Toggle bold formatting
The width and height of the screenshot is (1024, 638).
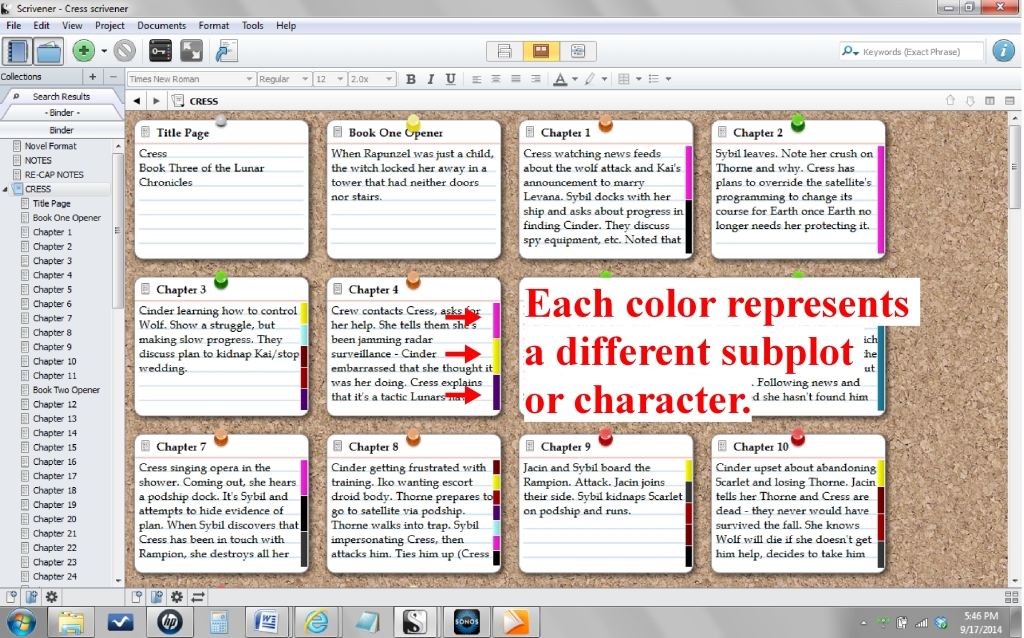tap(410, 79)
